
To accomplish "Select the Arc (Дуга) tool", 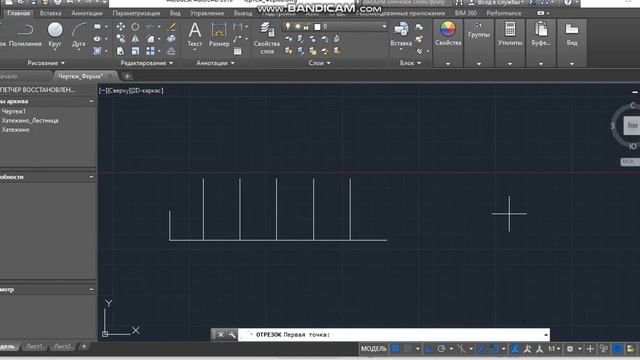I will tap(79, 34).
